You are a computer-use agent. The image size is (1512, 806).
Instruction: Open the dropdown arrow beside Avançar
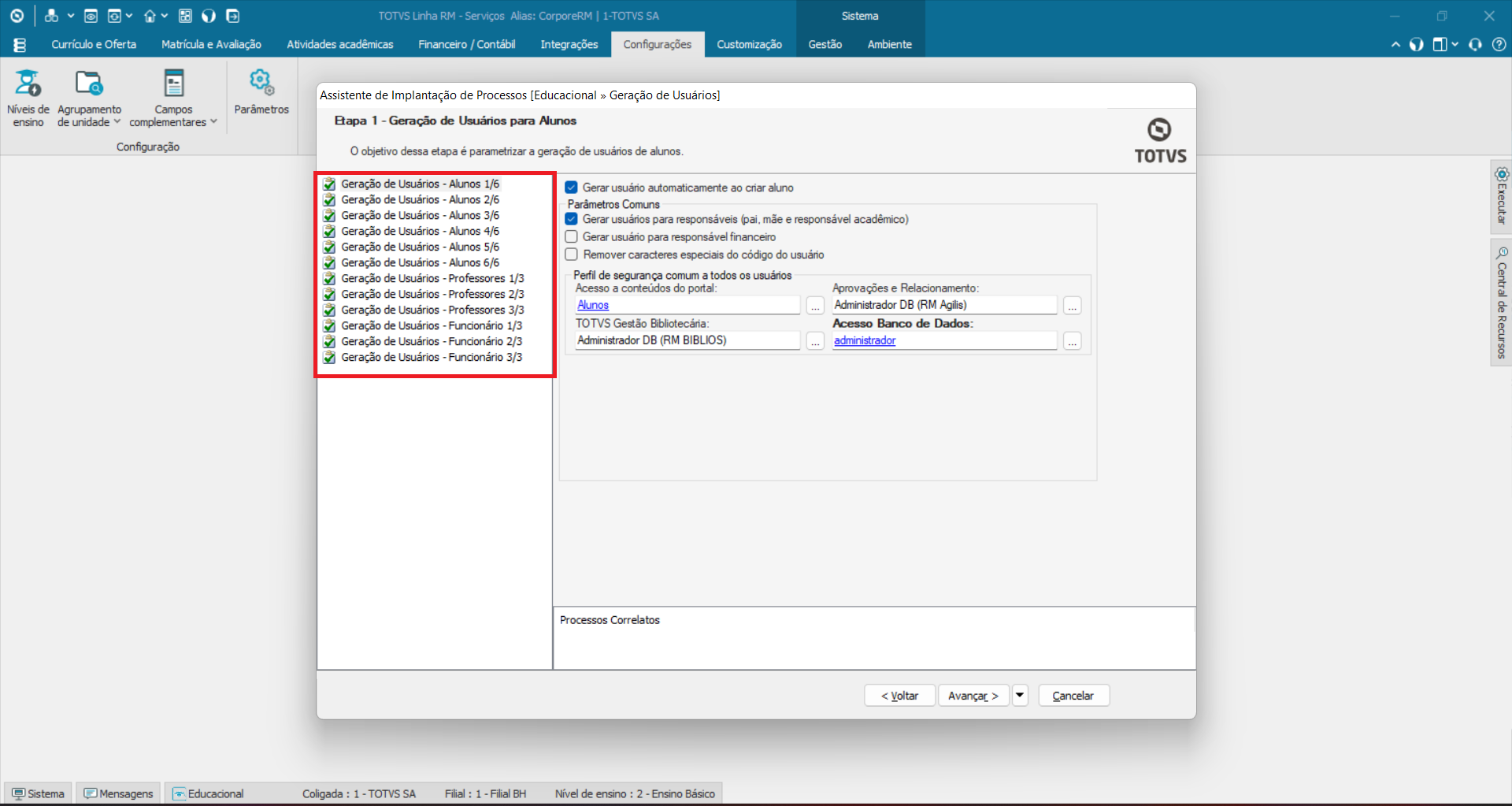click(1020, 695)
